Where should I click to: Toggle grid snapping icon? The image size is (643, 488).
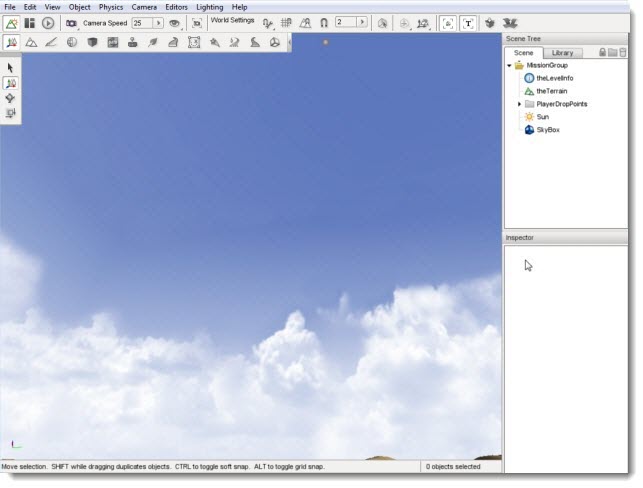coord(286,23)
